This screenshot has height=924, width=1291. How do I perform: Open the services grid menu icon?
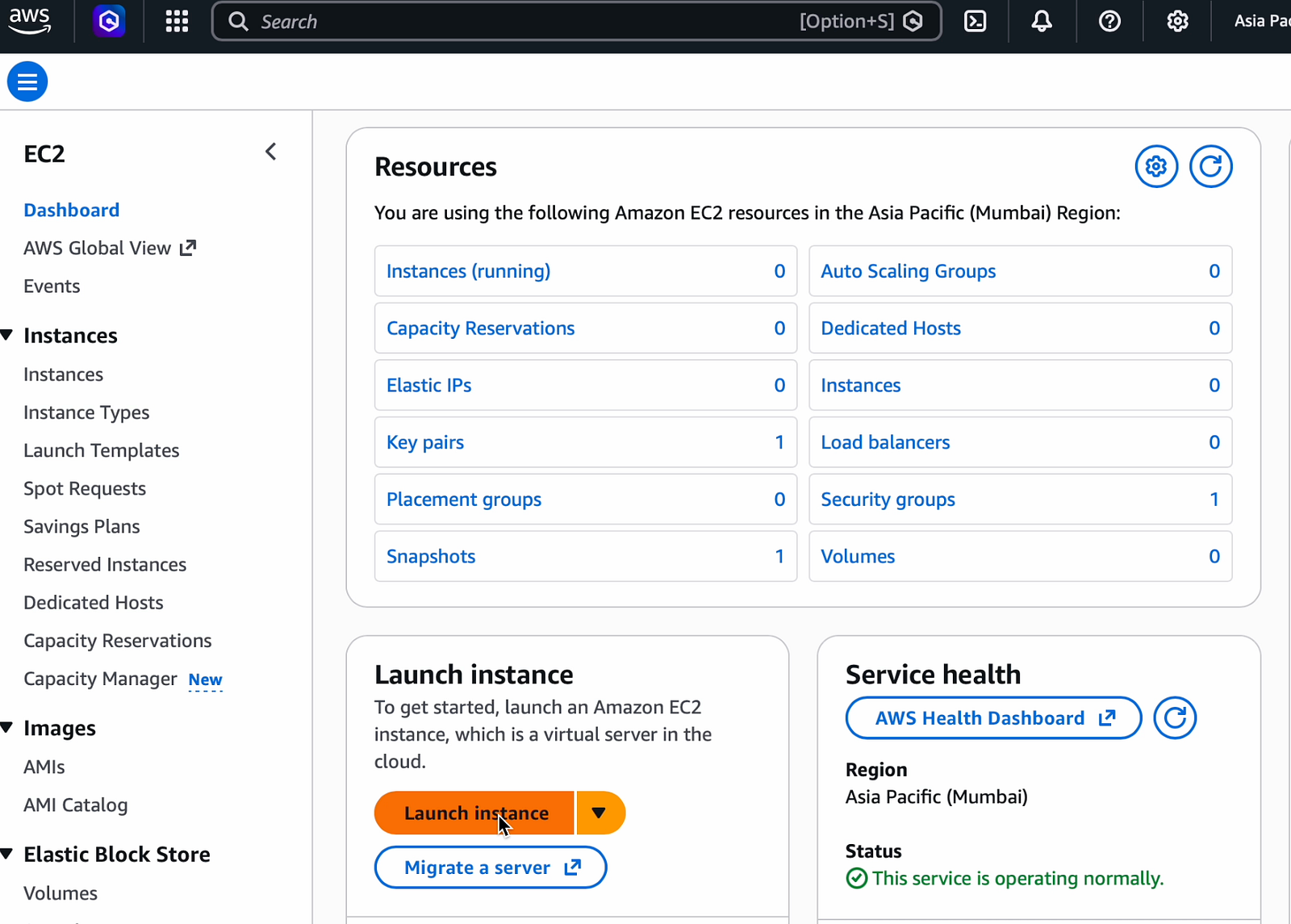tap(177, 22)
